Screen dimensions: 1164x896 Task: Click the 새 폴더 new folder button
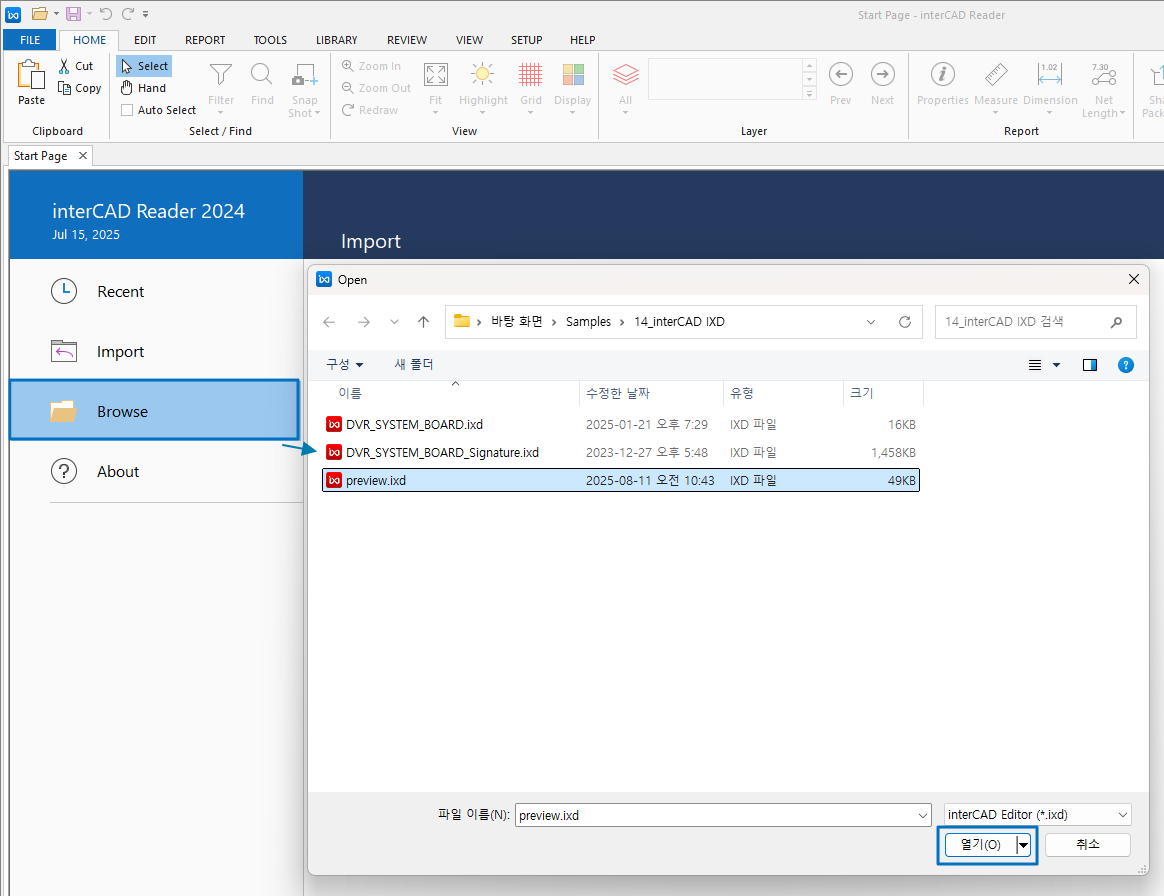[413, 364]
